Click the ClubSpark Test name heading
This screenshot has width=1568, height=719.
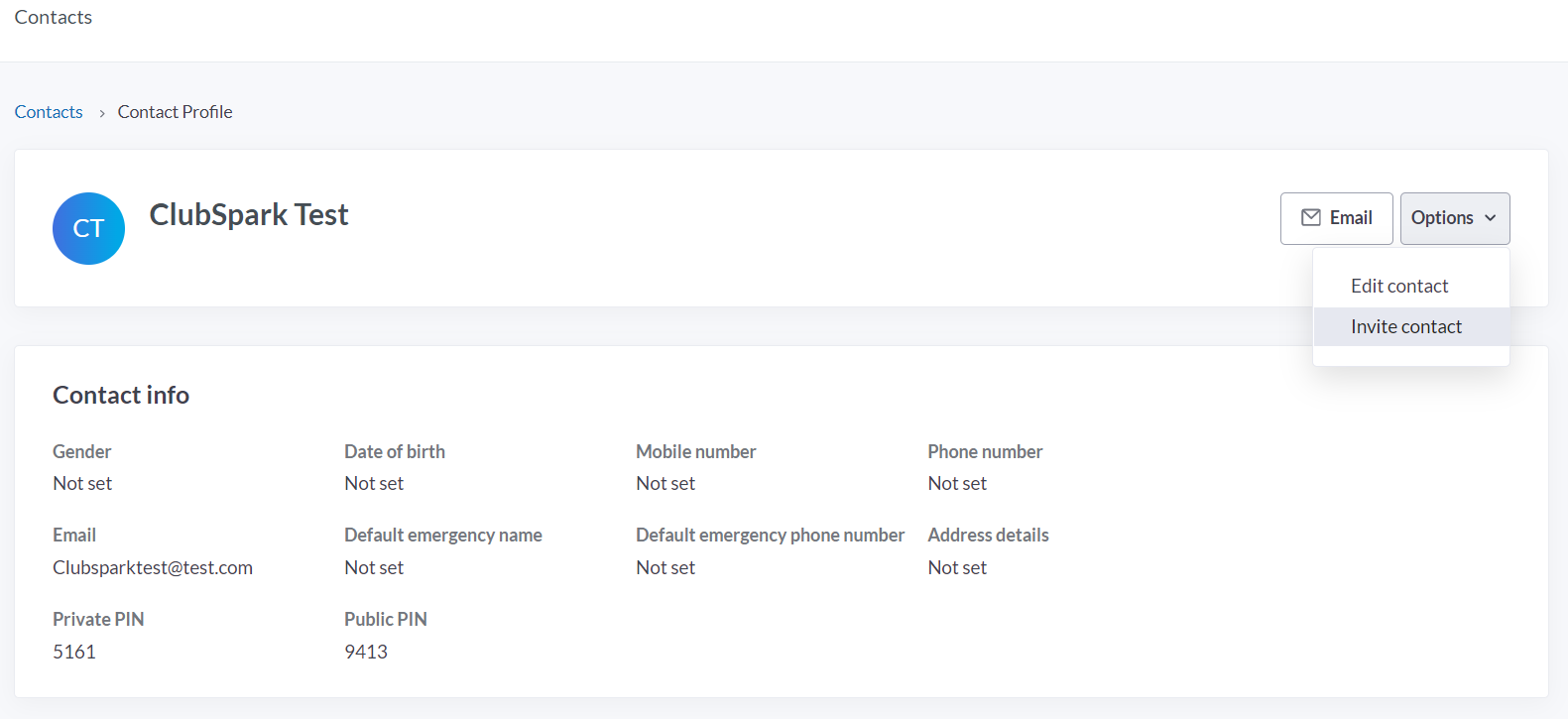pyautogui.click(x=249, y=214)
